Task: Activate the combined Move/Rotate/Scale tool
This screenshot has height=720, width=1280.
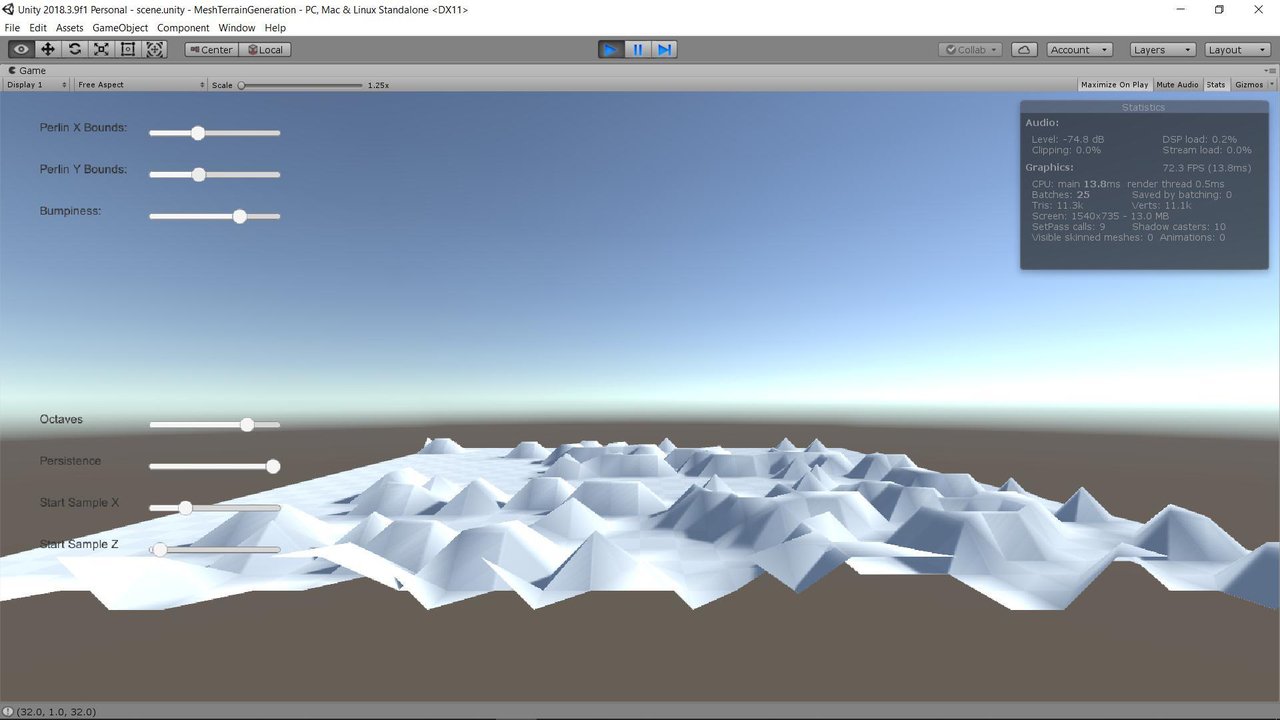Action: pos(155,49)
